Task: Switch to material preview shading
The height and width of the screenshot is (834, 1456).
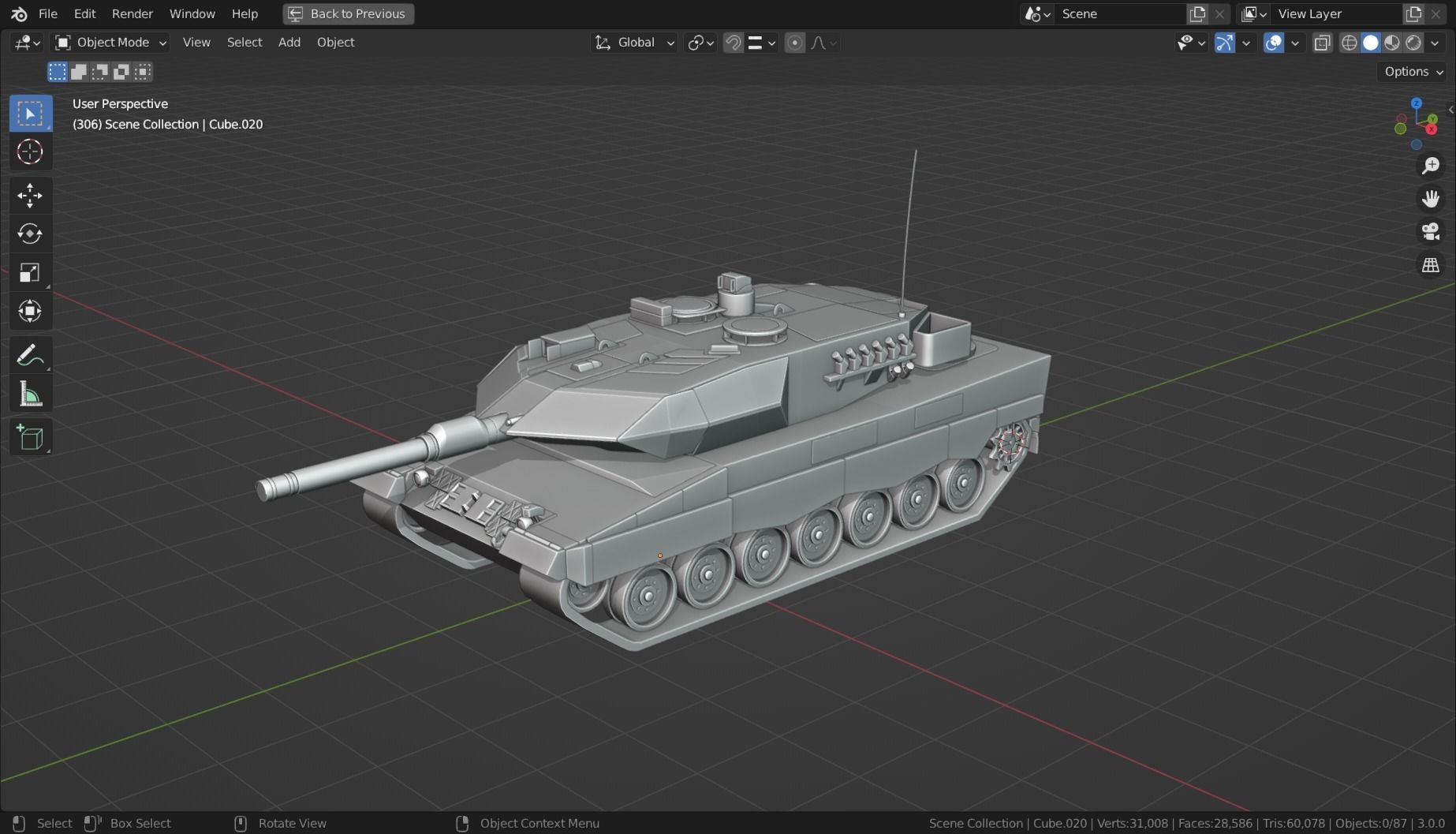Action: click(1392, 43)
